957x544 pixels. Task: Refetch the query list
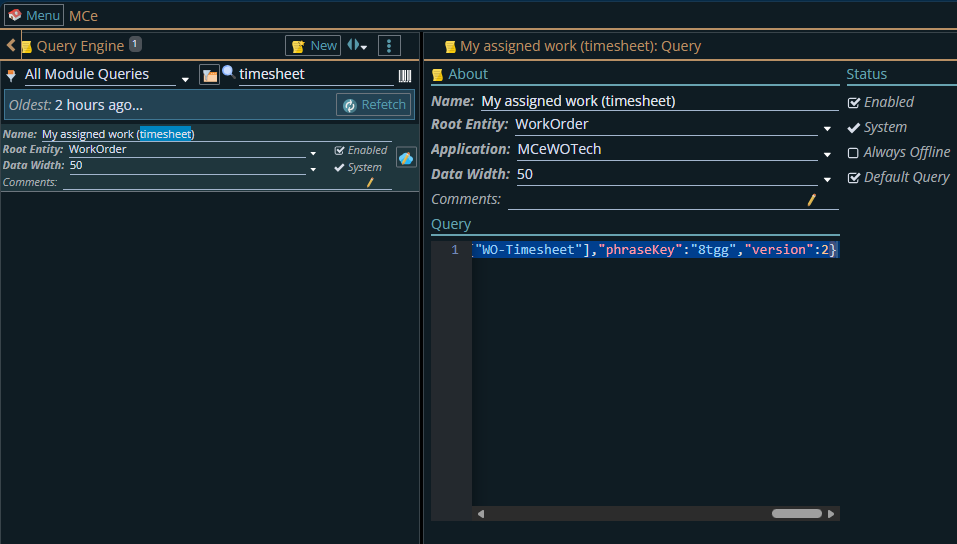[x=374, y=105]
